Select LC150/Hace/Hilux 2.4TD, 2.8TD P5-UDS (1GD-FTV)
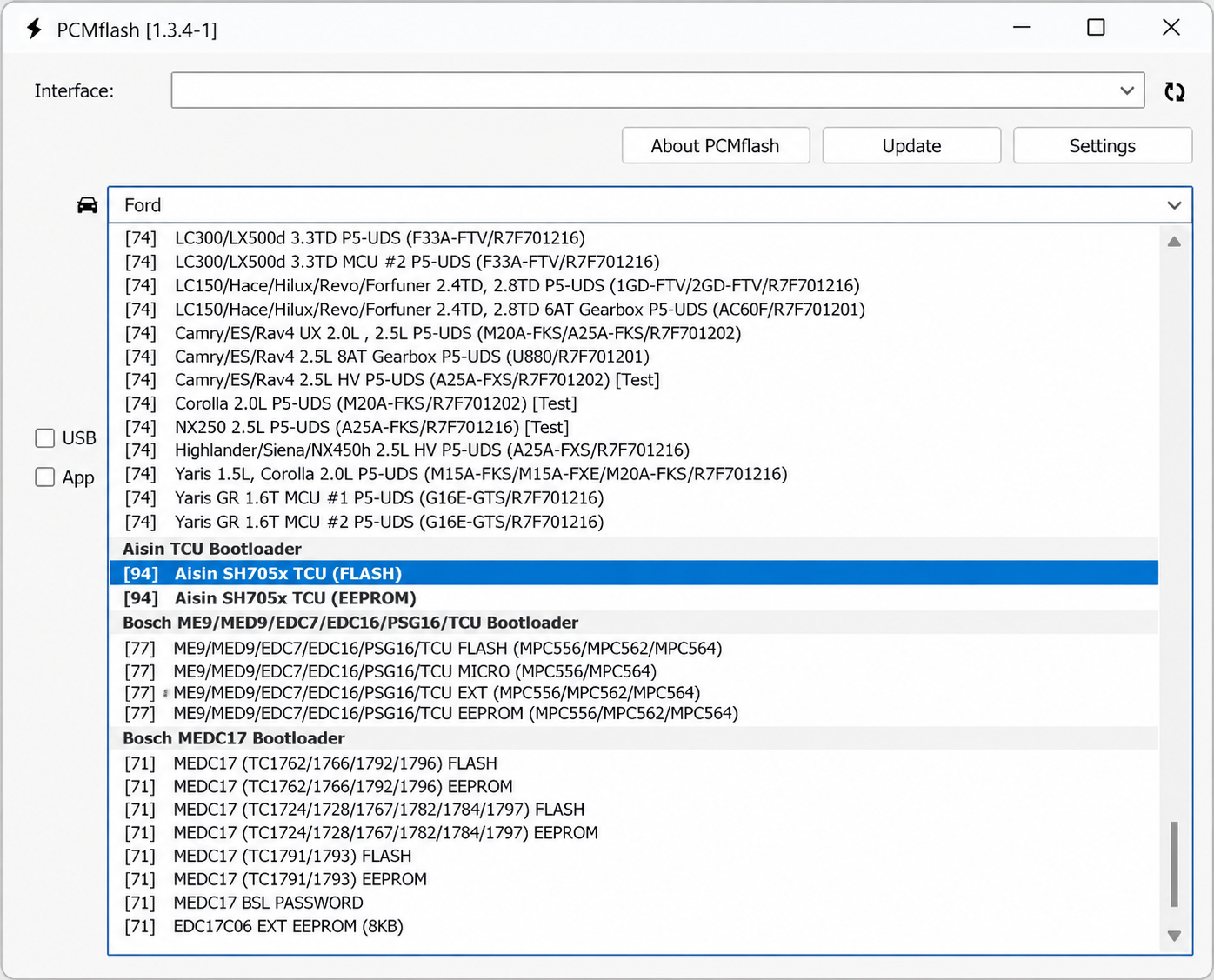 point(634,286)
